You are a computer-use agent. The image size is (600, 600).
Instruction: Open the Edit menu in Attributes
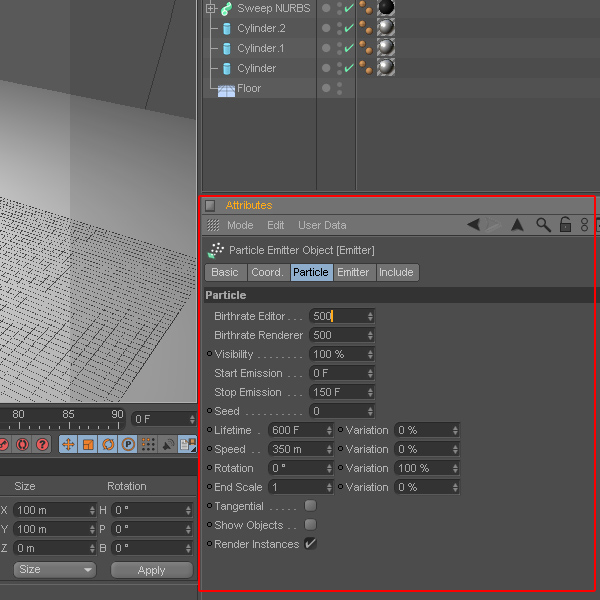[276, 225]
